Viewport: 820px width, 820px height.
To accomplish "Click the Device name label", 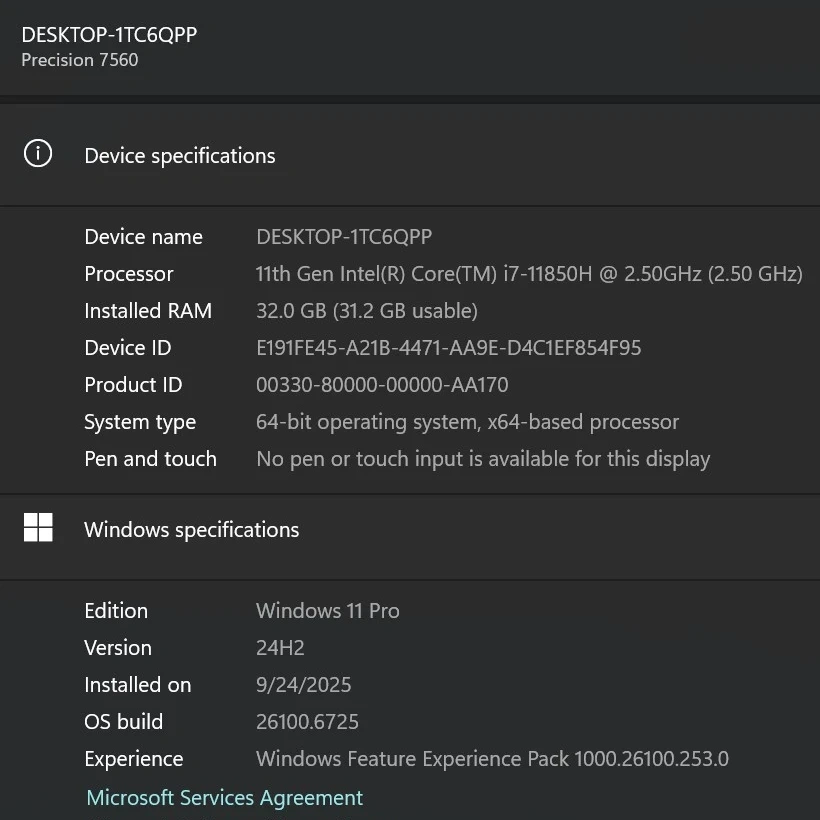I will pyautogui.click(x=143, y=237).
